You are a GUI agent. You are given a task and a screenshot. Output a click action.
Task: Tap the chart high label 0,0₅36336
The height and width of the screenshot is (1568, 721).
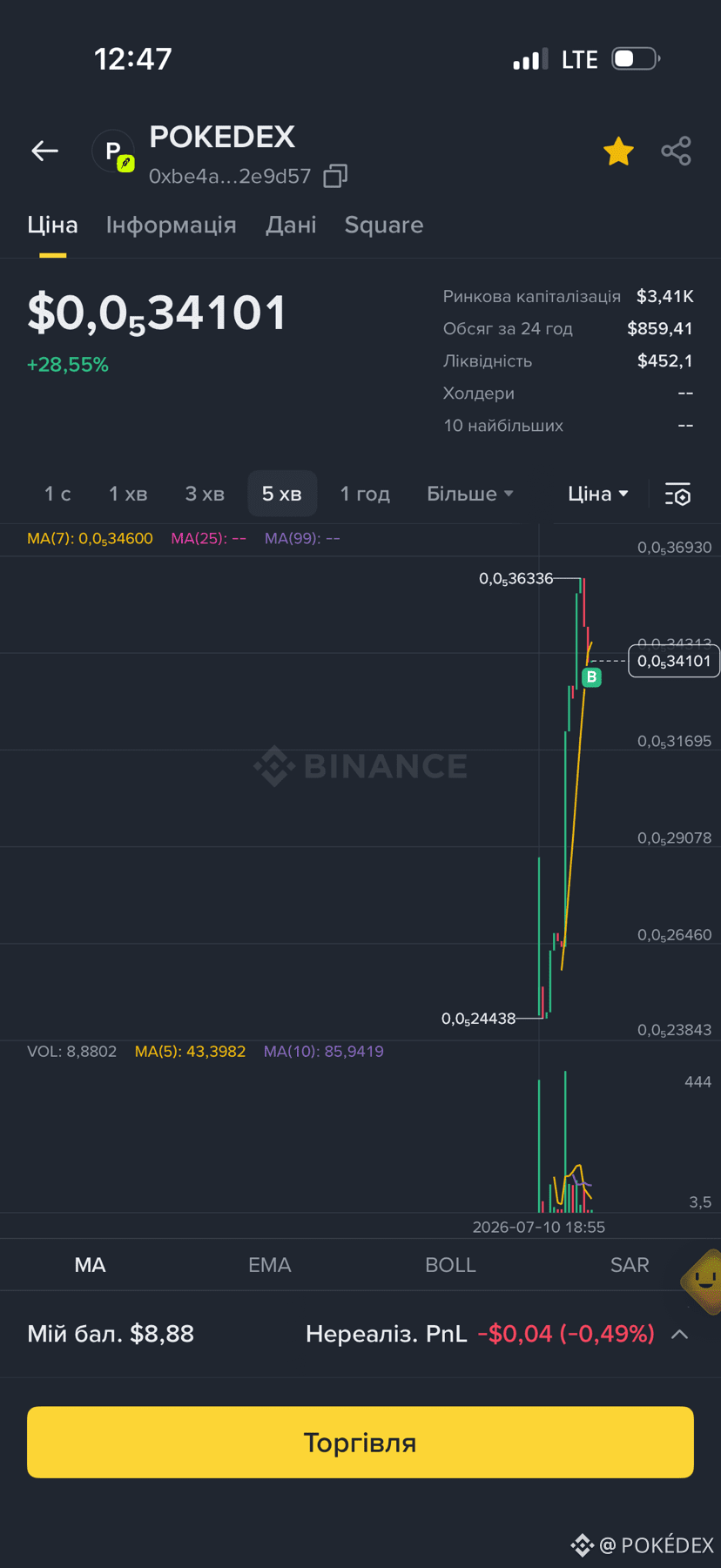click(516, 578)
